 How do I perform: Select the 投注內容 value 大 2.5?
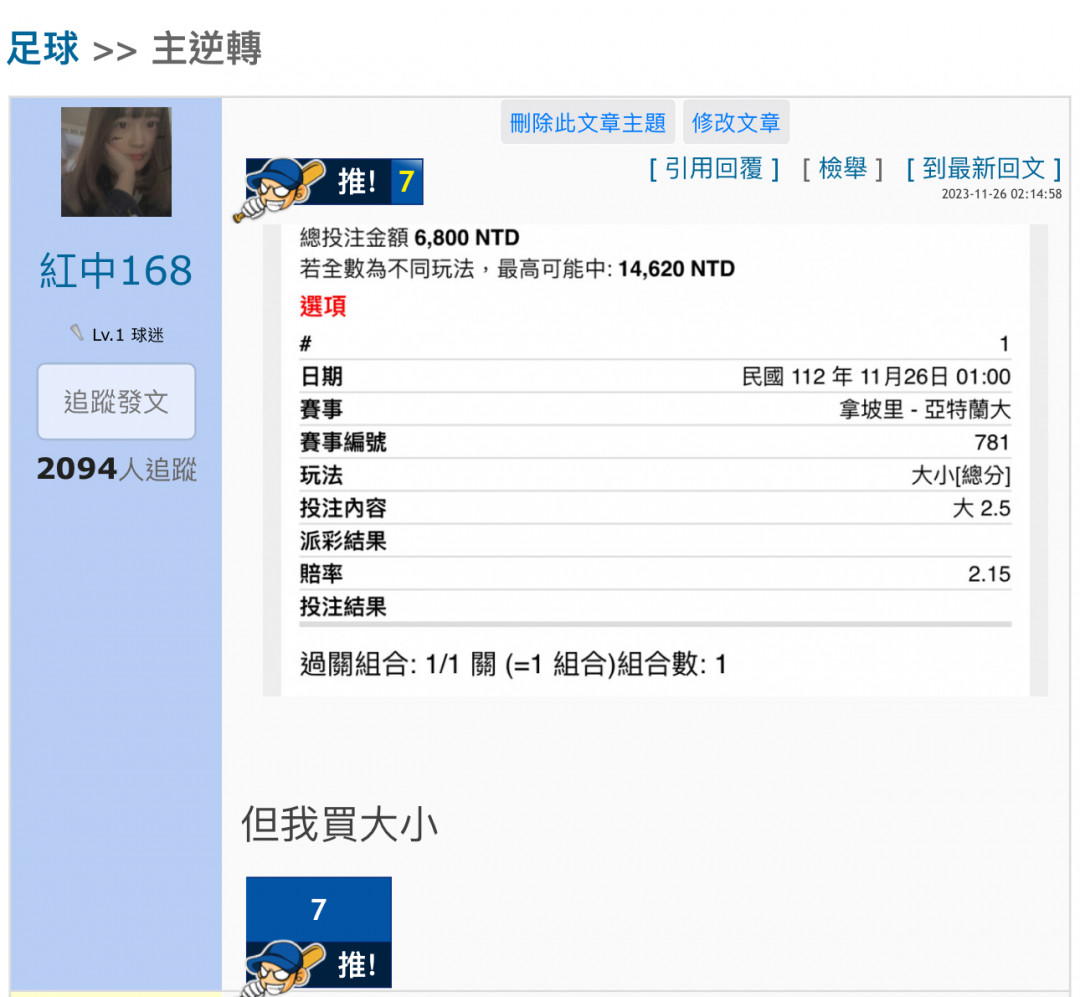point(982,508)
